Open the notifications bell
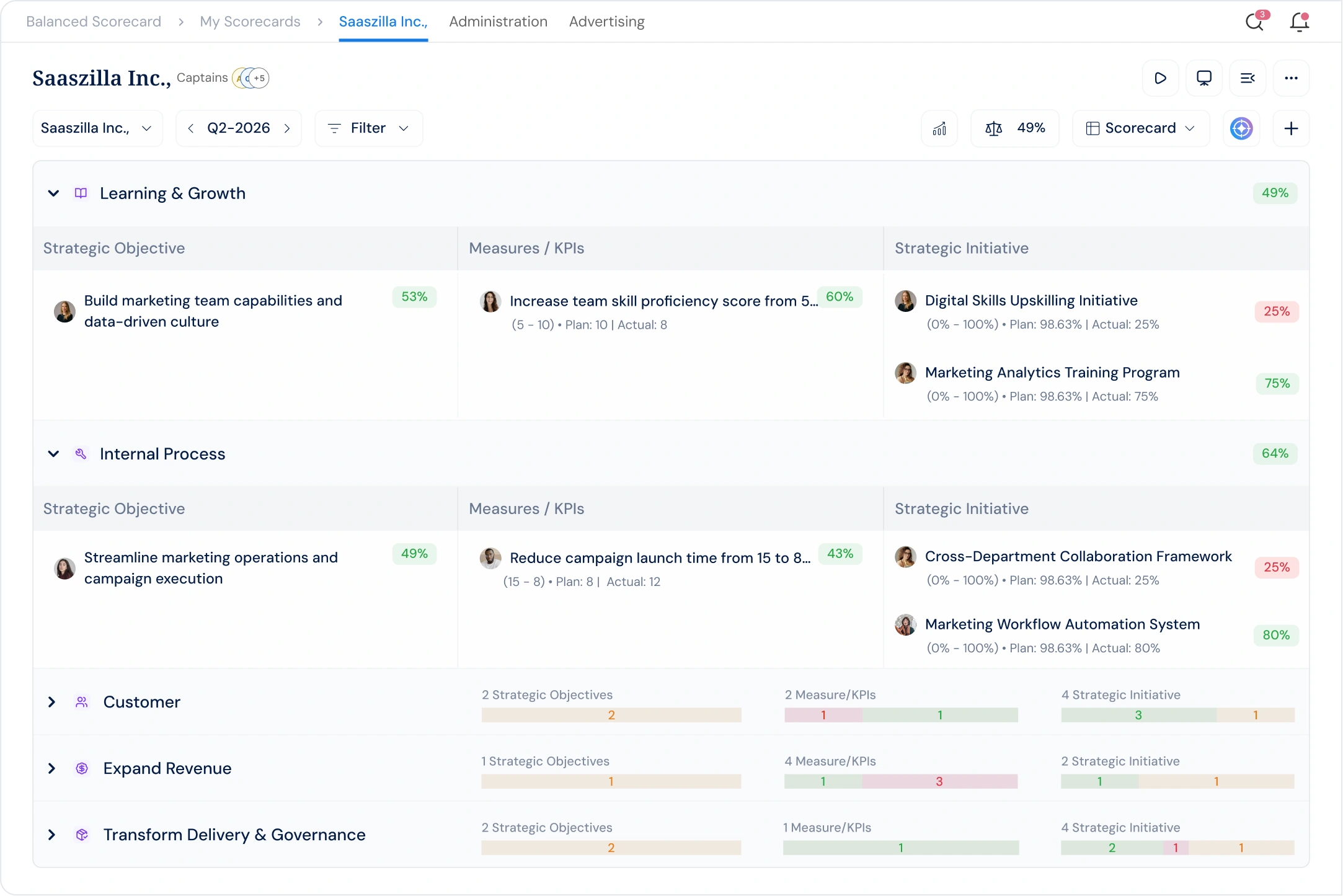The height and width of the screenshot is (896, 1343). coord(1299,21)
